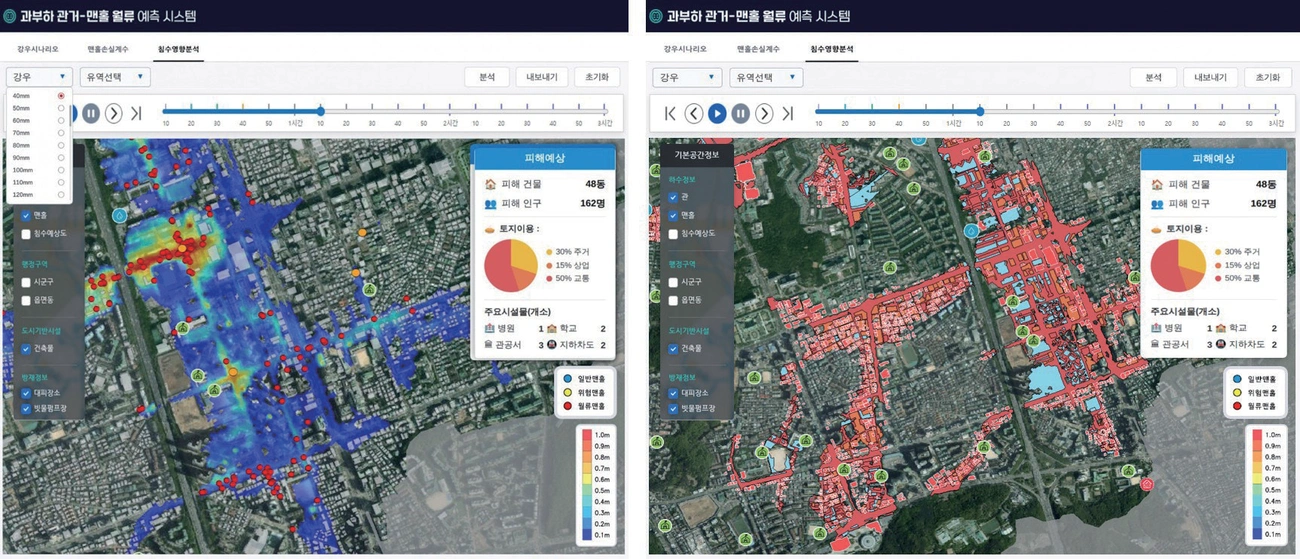Click the 지하차도 icon in right facilities list
The image size is (1300, 559).
click(x=1222, y=344)
